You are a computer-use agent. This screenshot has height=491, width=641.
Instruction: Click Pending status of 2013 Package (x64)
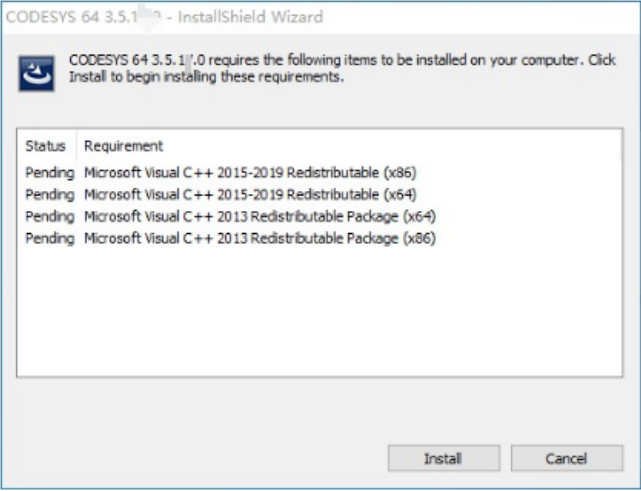50,216
